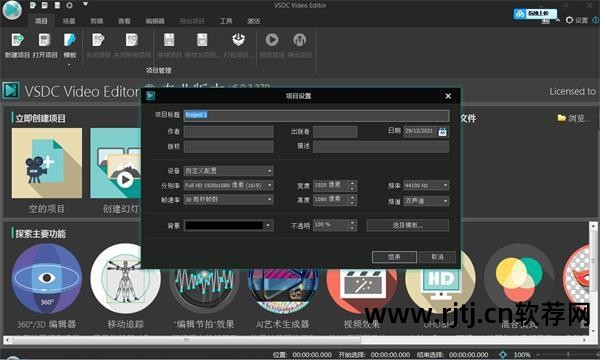This screenshot has height=360, width=600.
Task: Click preview icon in quick access bar
Action: coord(69,5)
